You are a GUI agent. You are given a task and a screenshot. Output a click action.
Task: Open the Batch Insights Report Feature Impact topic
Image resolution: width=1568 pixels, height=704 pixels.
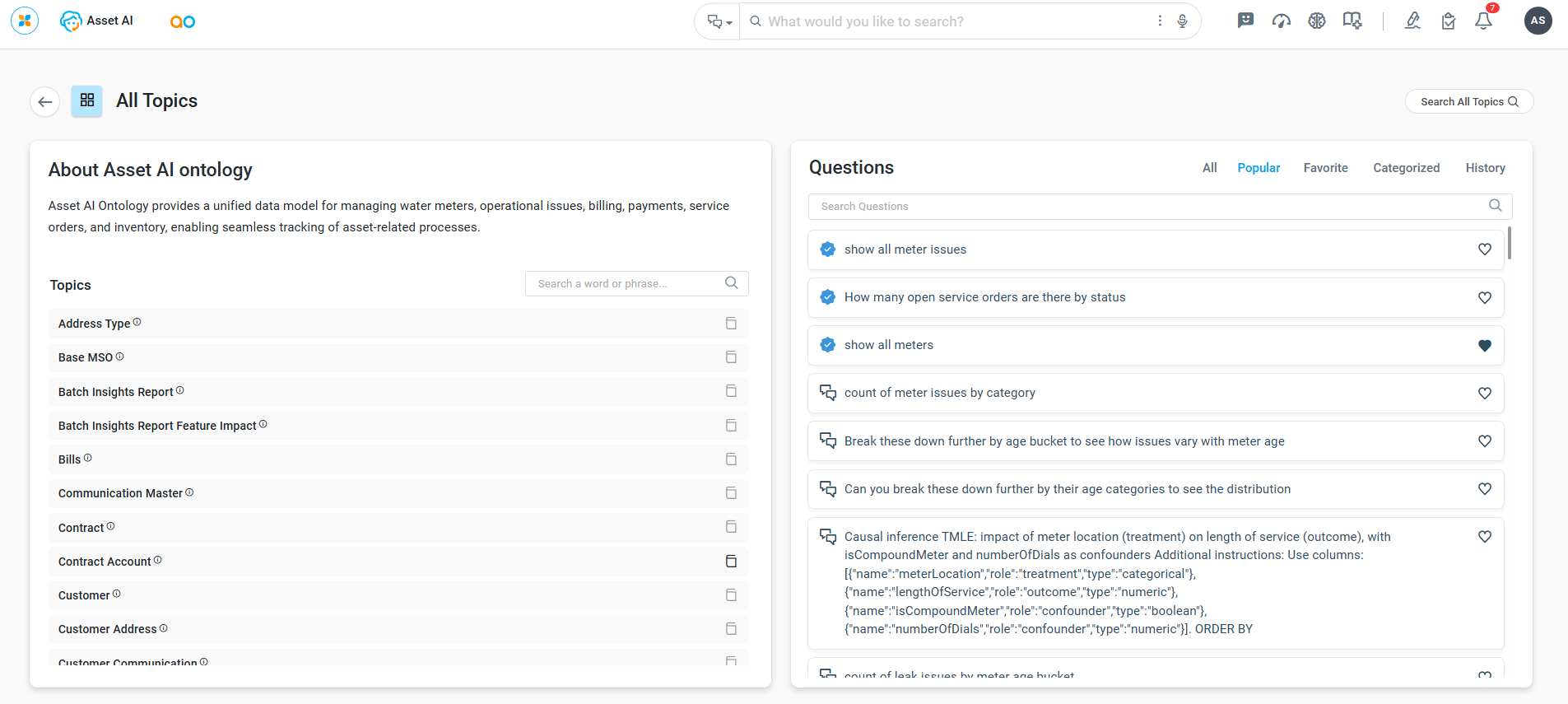(x=398, y=426)
